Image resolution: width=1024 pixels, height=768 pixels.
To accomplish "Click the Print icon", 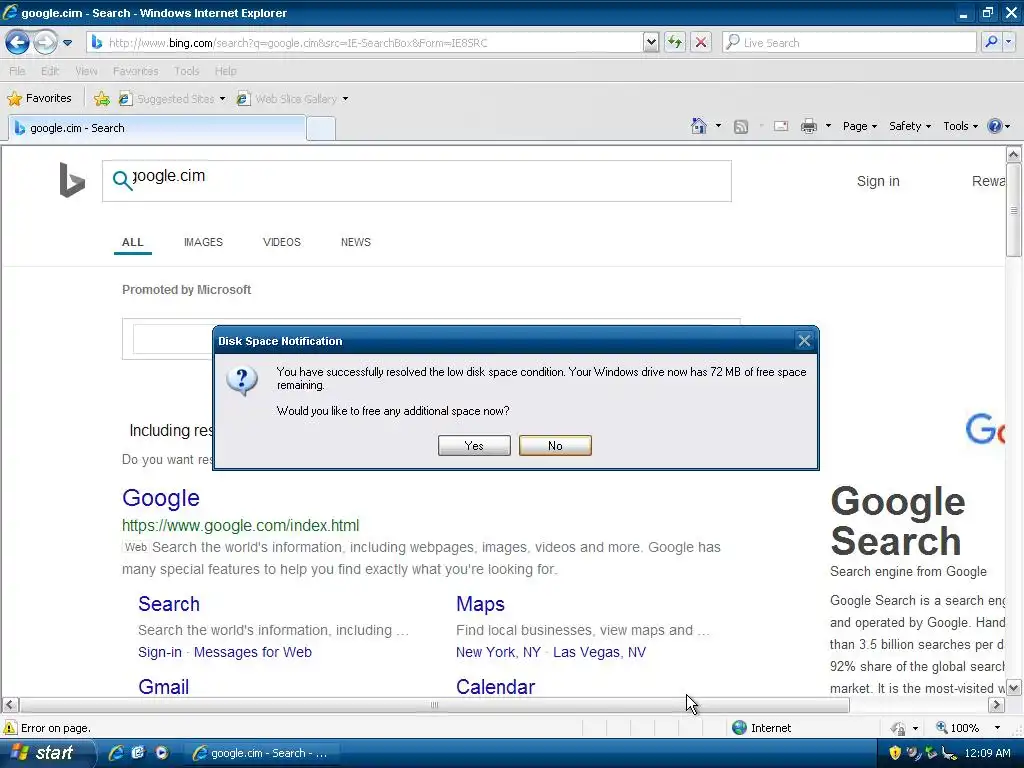I will [x=808, y=126].
